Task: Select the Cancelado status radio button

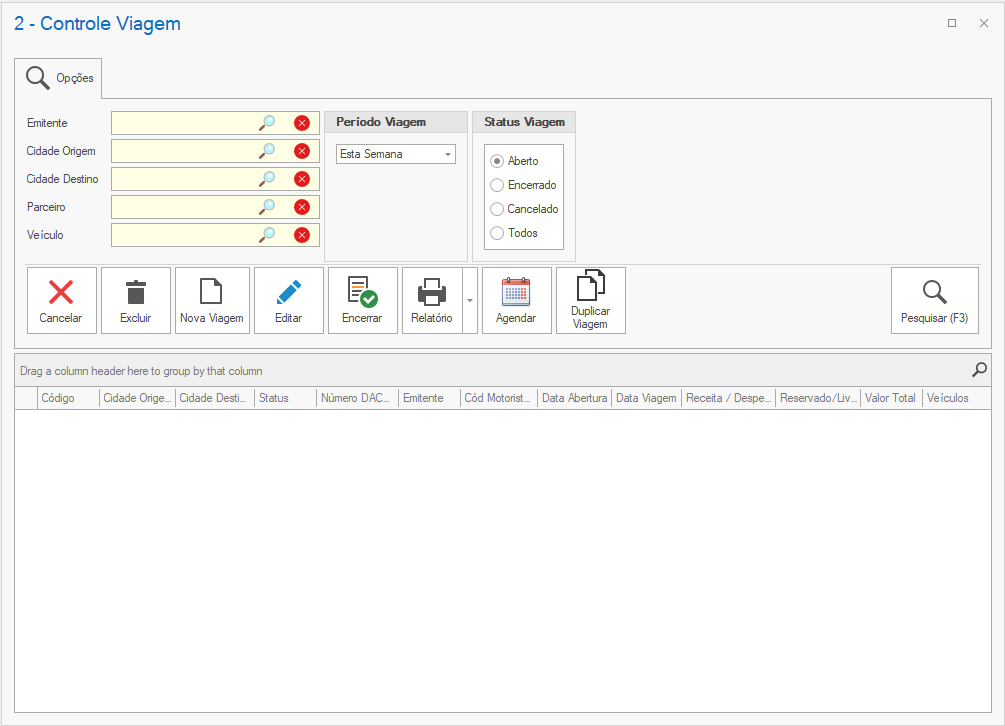Action: tap(497, 209)
